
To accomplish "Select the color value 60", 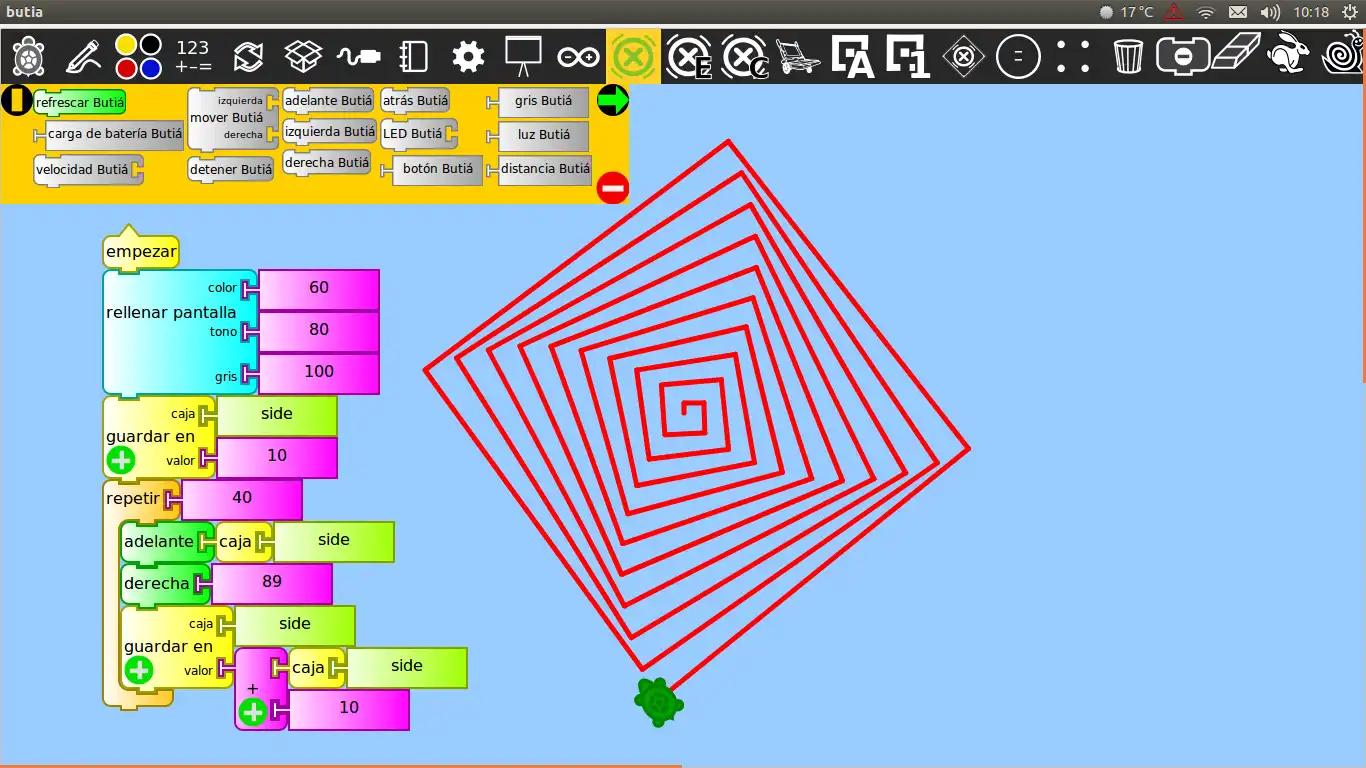I will (319, 289).
